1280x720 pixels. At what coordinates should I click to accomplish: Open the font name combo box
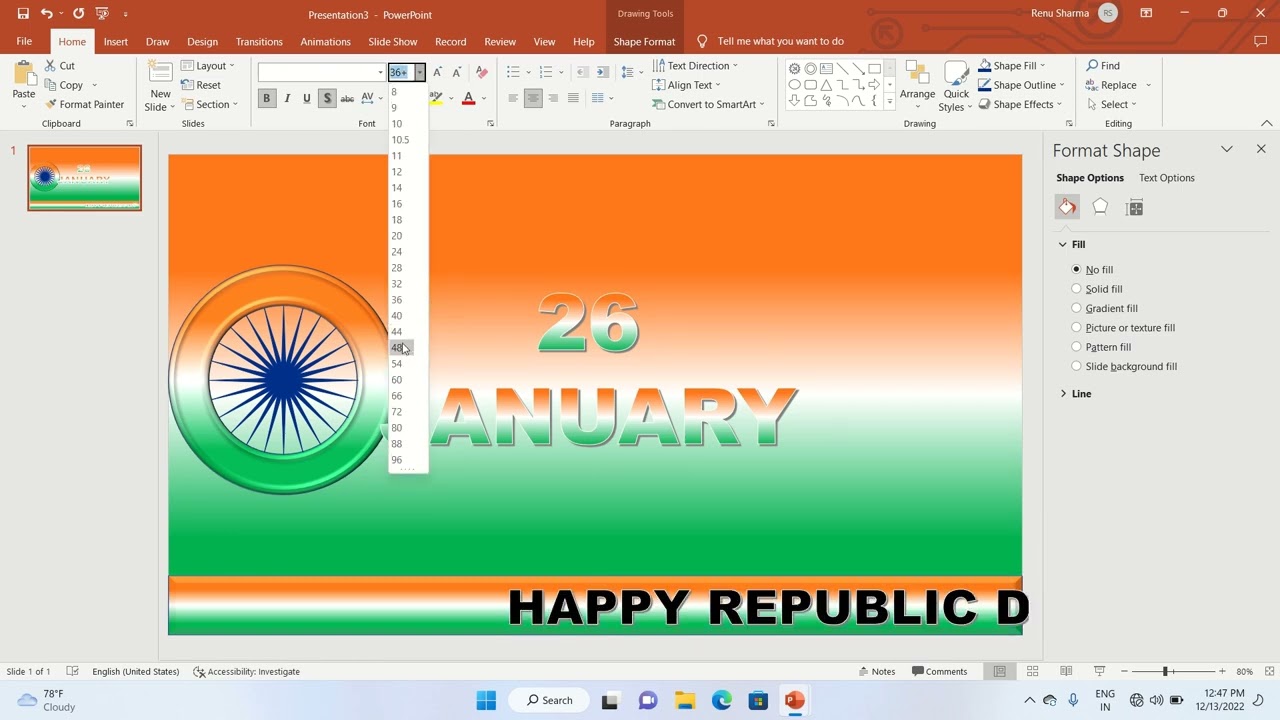tap(321, 72)
